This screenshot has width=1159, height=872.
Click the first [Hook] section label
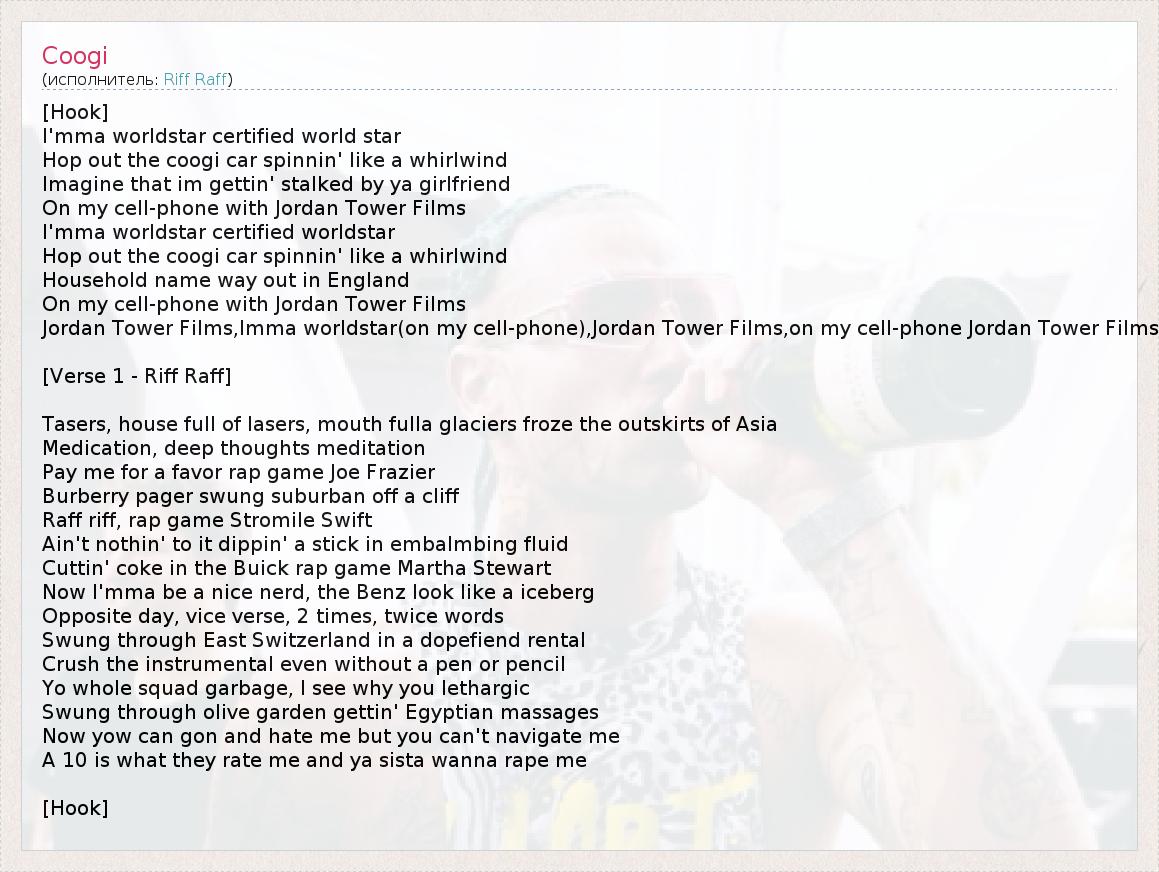[x=75, y=112]
